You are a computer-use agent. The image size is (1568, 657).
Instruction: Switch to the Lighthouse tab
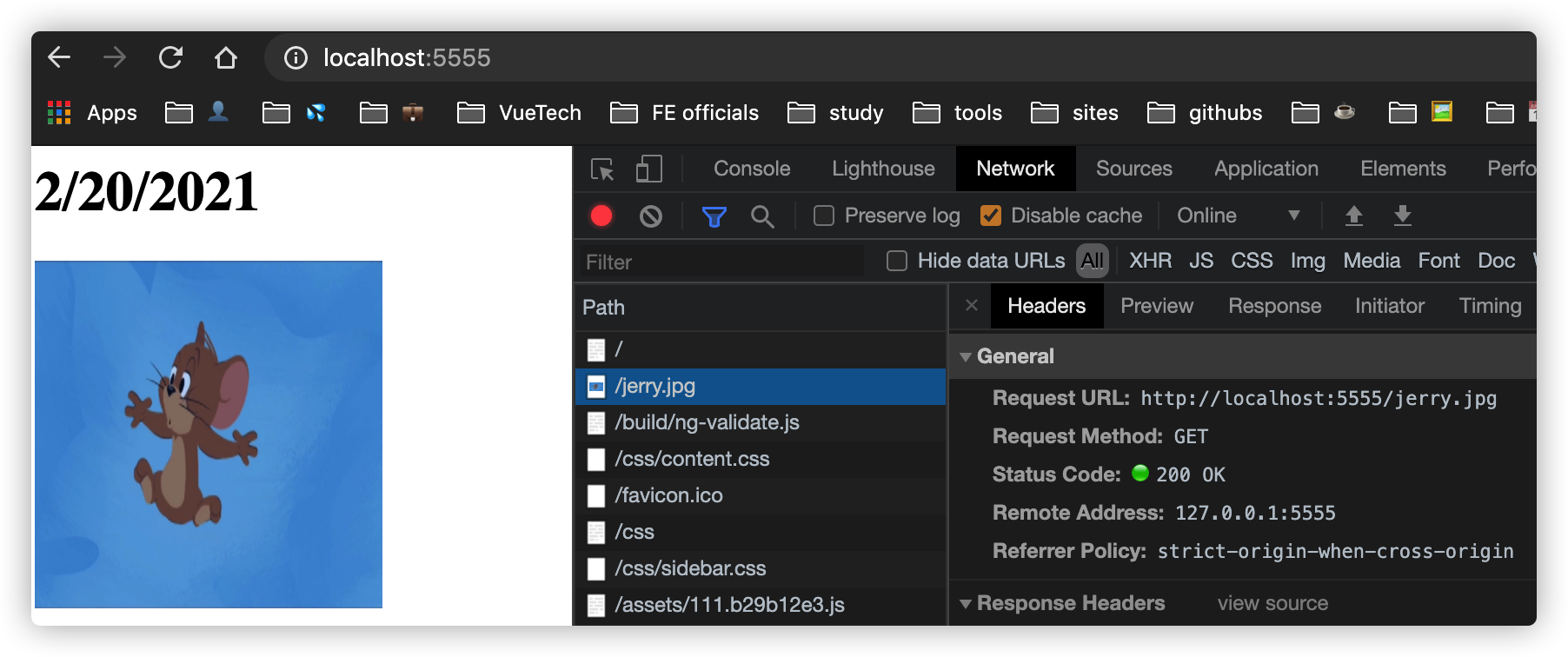coord(883,169)
